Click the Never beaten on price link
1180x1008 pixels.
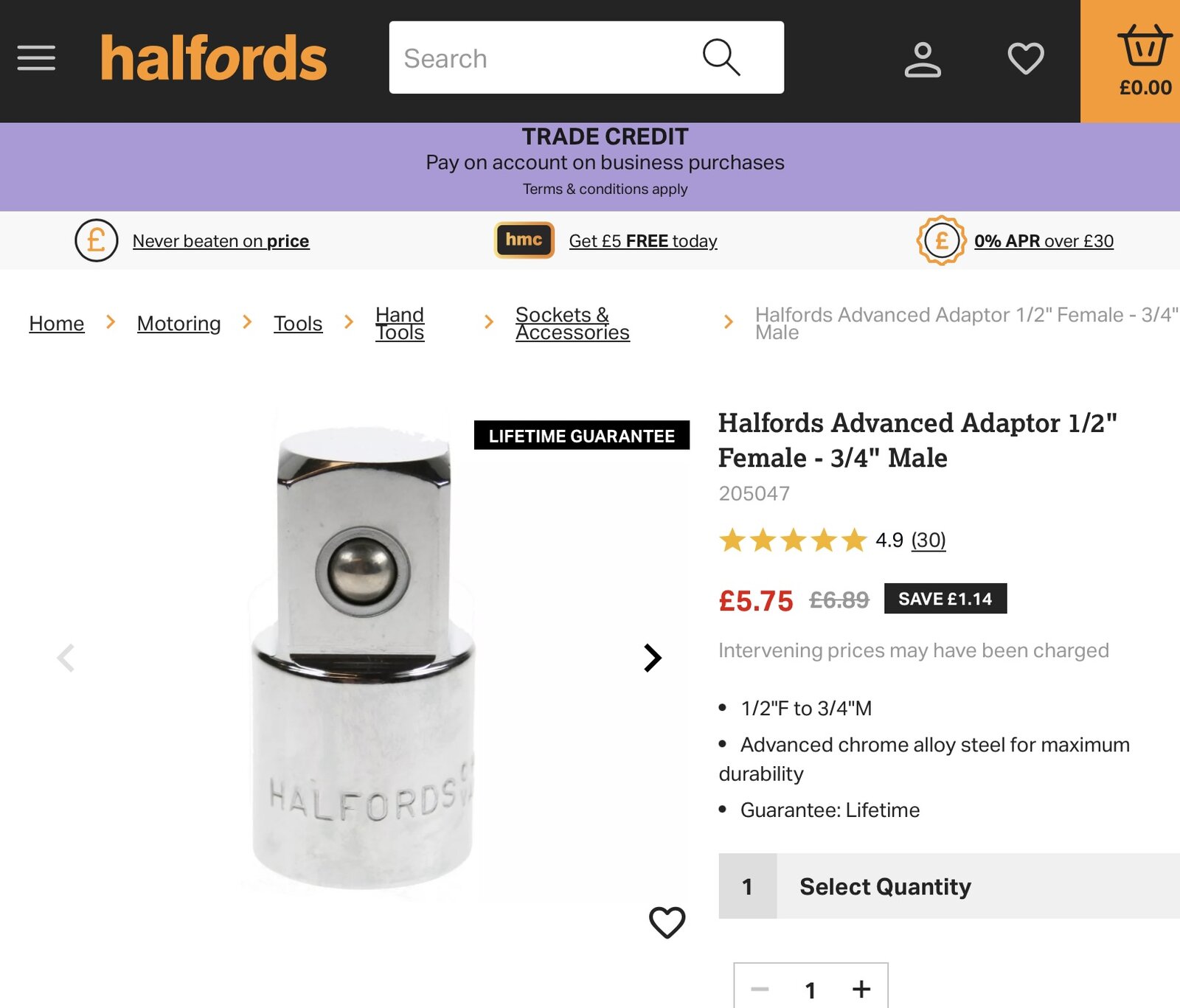pos(221,241)
